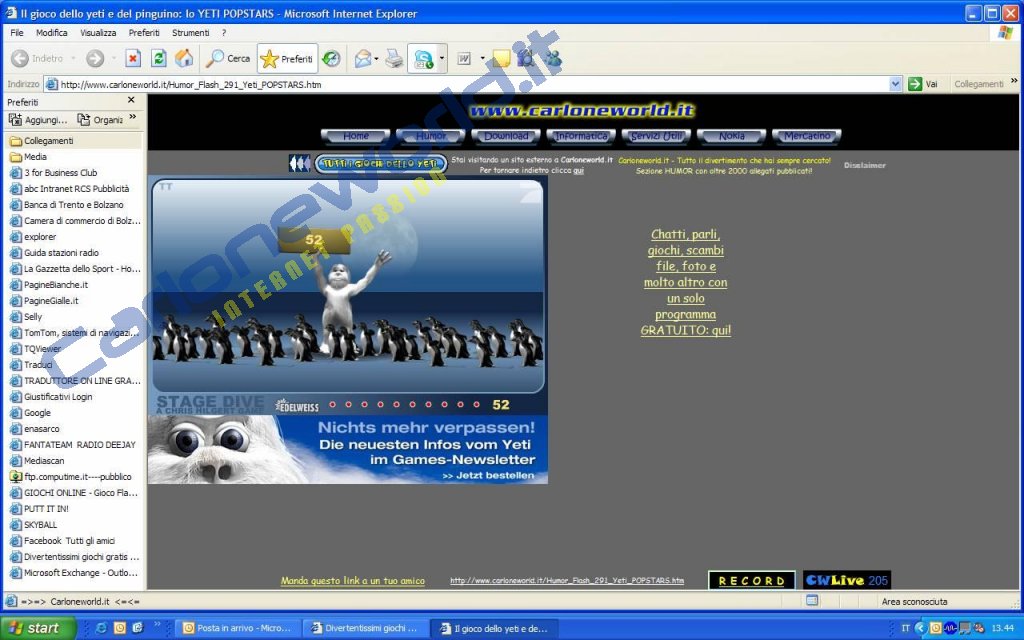This screenshot has height=640, width=1024.
Task: Click the IT language indicator in tray
Action: [905, 628]
